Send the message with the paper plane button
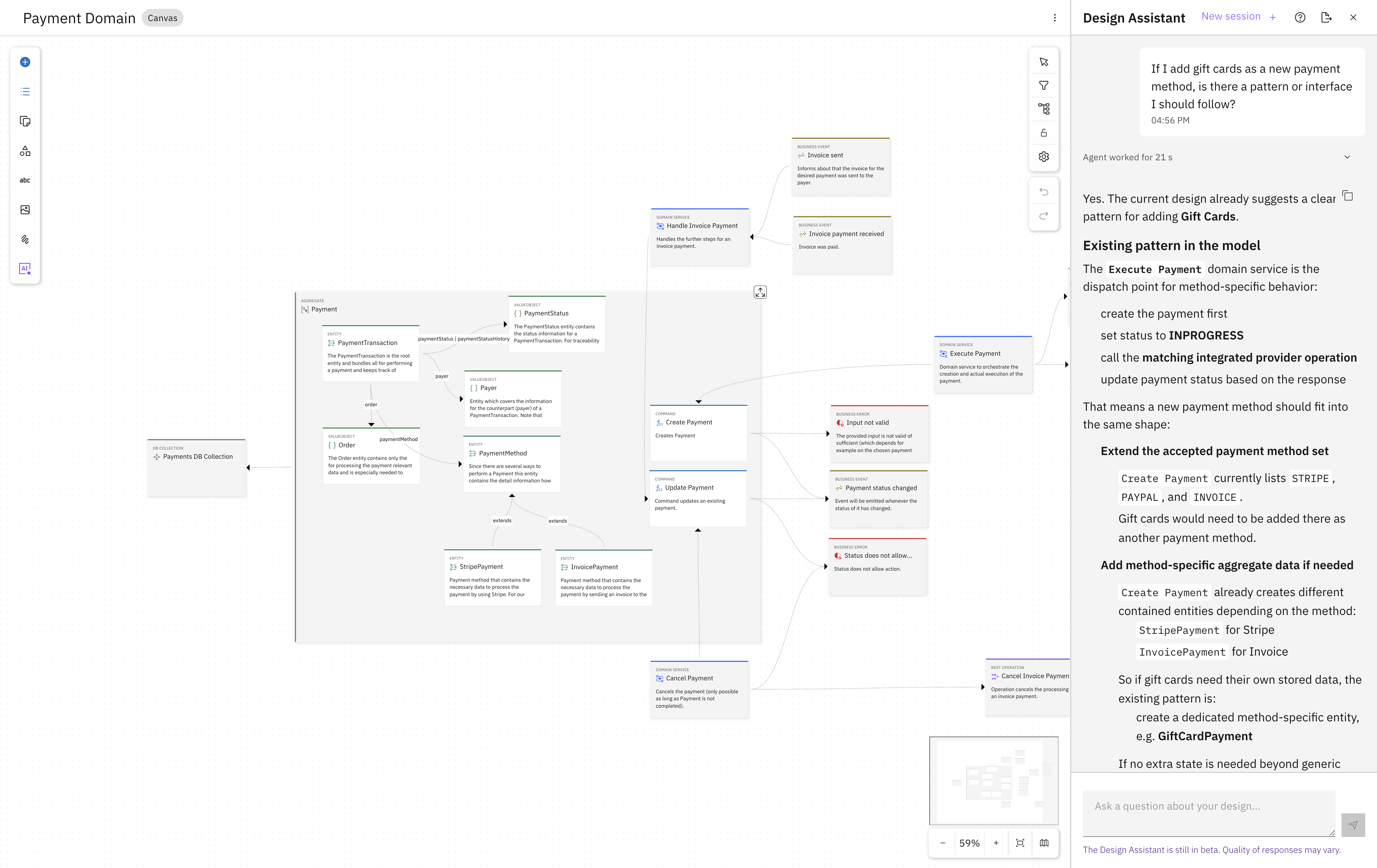The height and width of the screenshot is (868, 1377). (x=1353, y=824)
